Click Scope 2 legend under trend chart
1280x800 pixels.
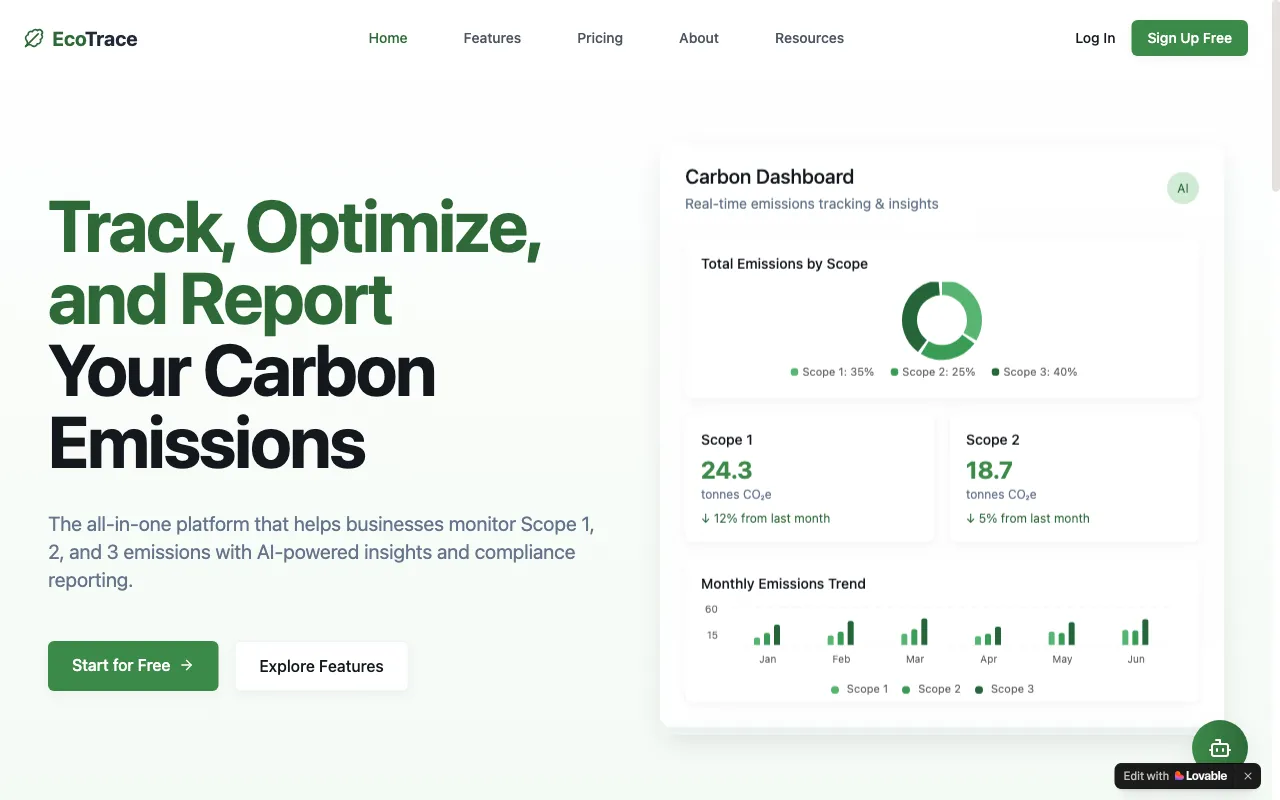coord(931,689)
